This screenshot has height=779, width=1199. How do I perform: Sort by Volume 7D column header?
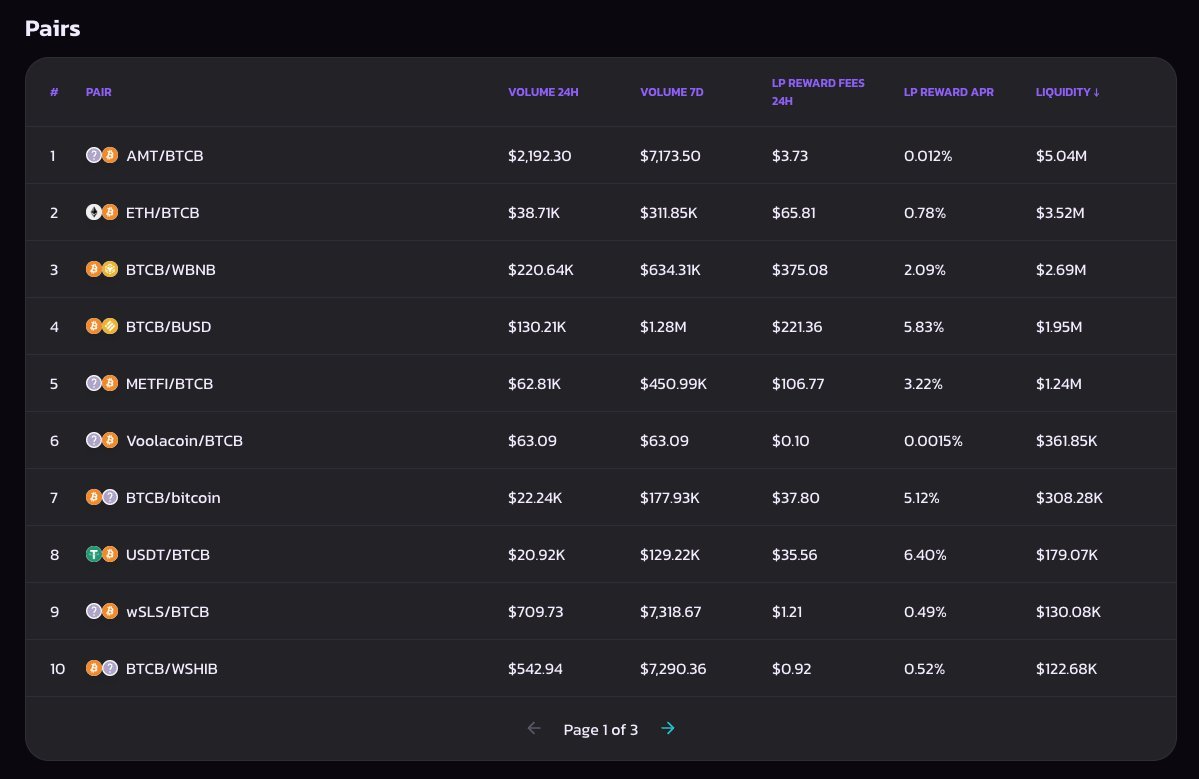pos(672,92)
